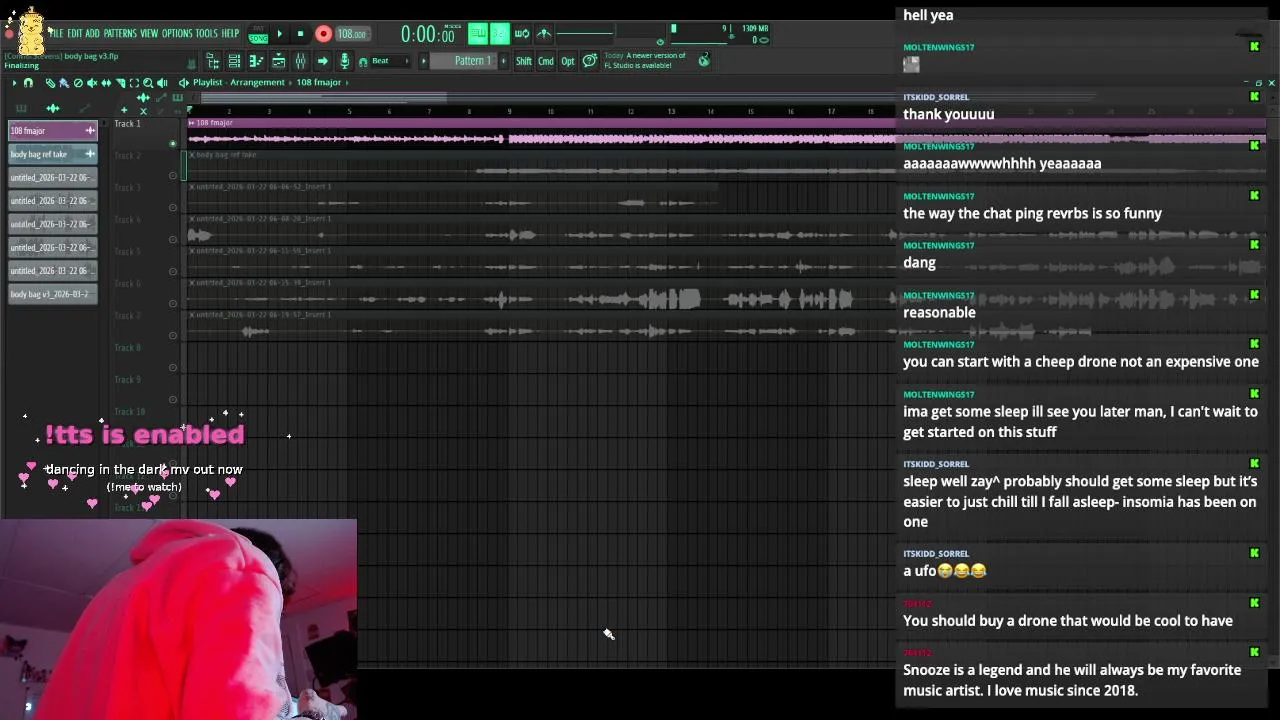The height and width of the screenshot is (720, 1280).
Task: Expand the Arrangement breadcrumb arrow
Action: tap(289, 83)
